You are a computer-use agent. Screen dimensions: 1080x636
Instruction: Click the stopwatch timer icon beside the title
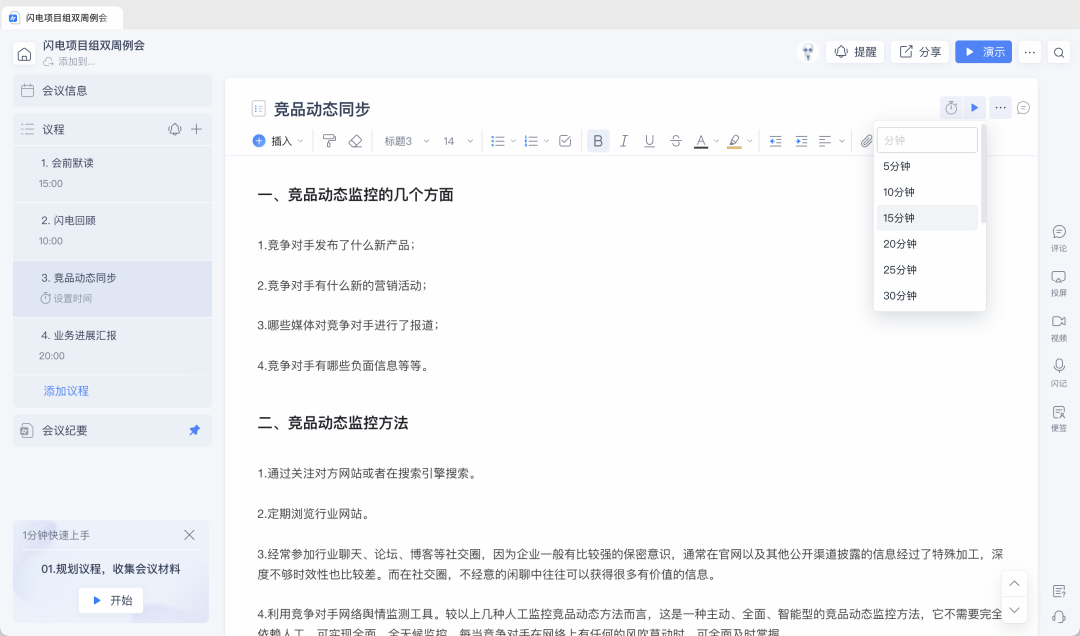point(951,108)
